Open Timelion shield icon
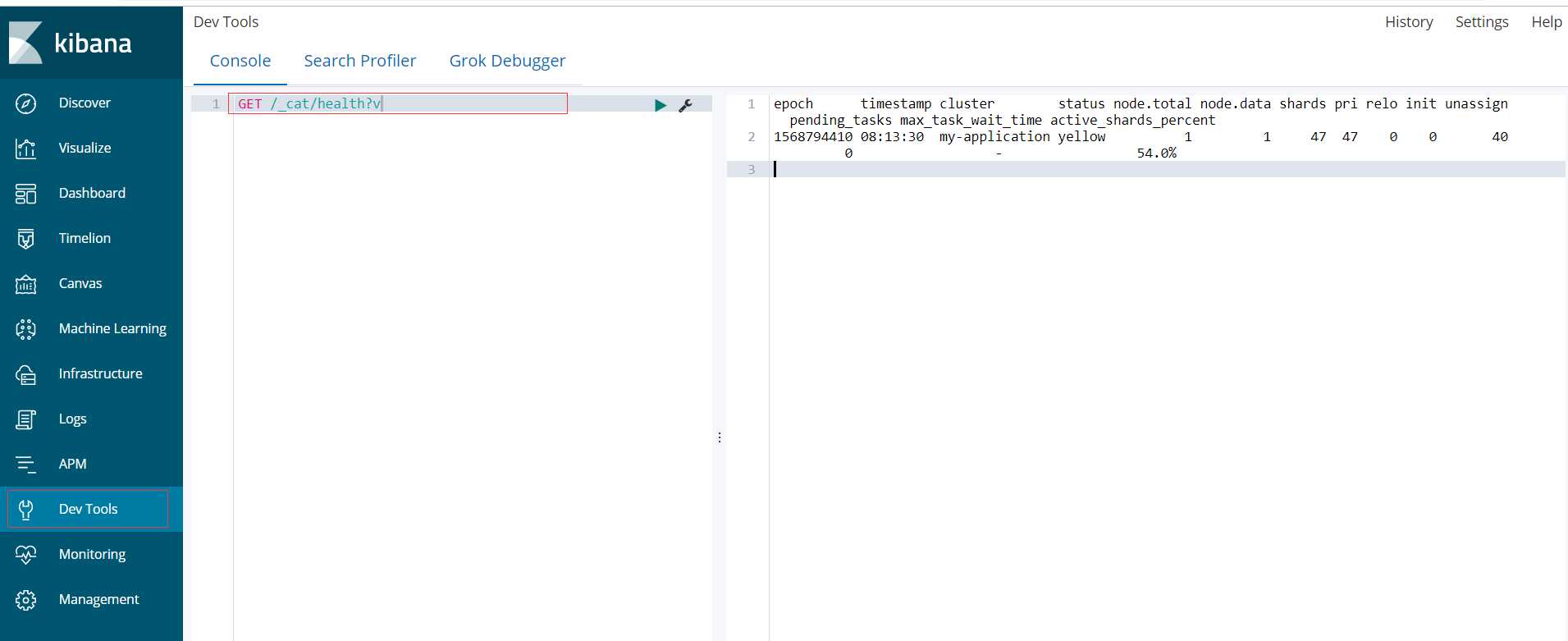1568x641 pixels. (25, 239)
